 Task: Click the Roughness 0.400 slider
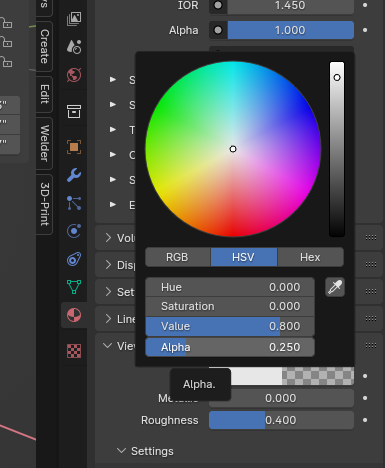(x=281, y=420)
